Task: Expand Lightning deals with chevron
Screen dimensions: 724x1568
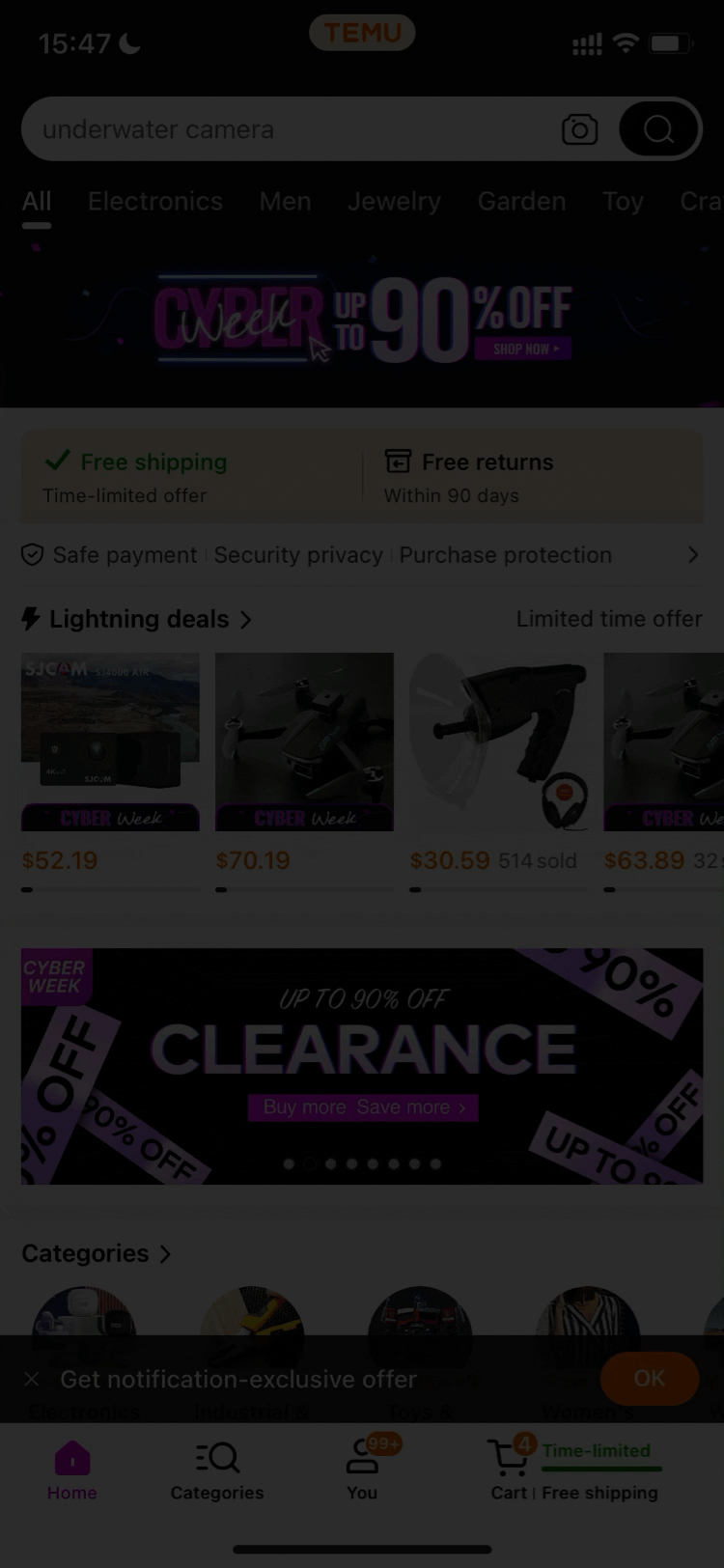Action: (x=246, y=620)
